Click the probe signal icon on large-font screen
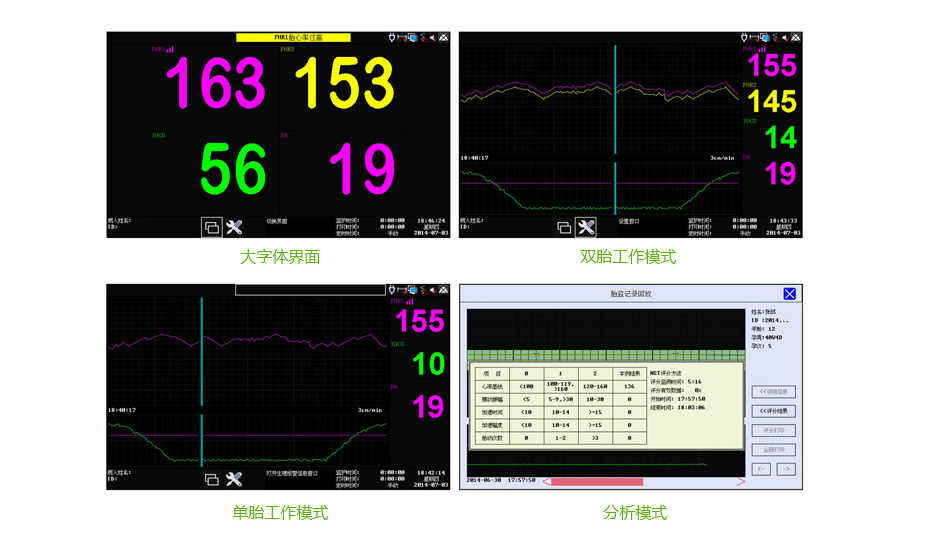925x550 pixels. 423,38
